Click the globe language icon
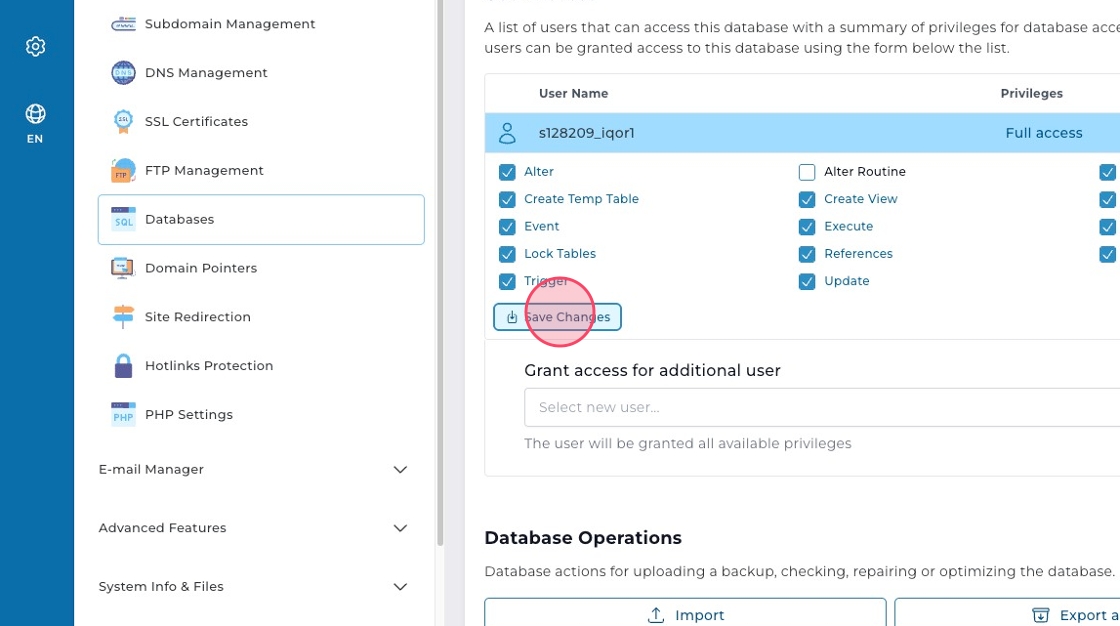The width and height of the screenshot is (1120, 626). pos(36,114)
